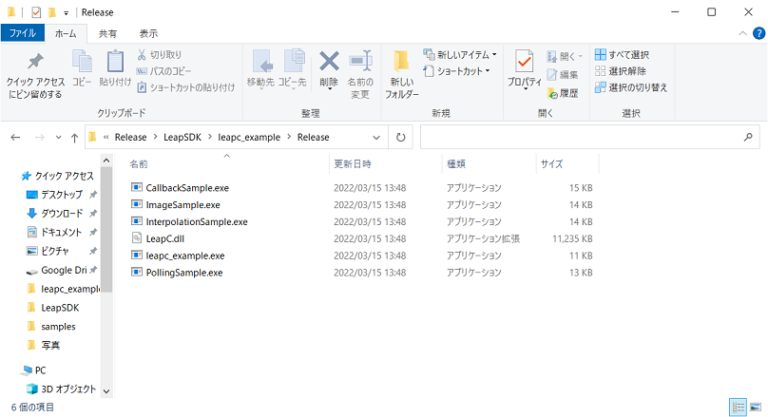Click the Pin to Quick Access icon

pyautogui.click(x=35, y=72)
